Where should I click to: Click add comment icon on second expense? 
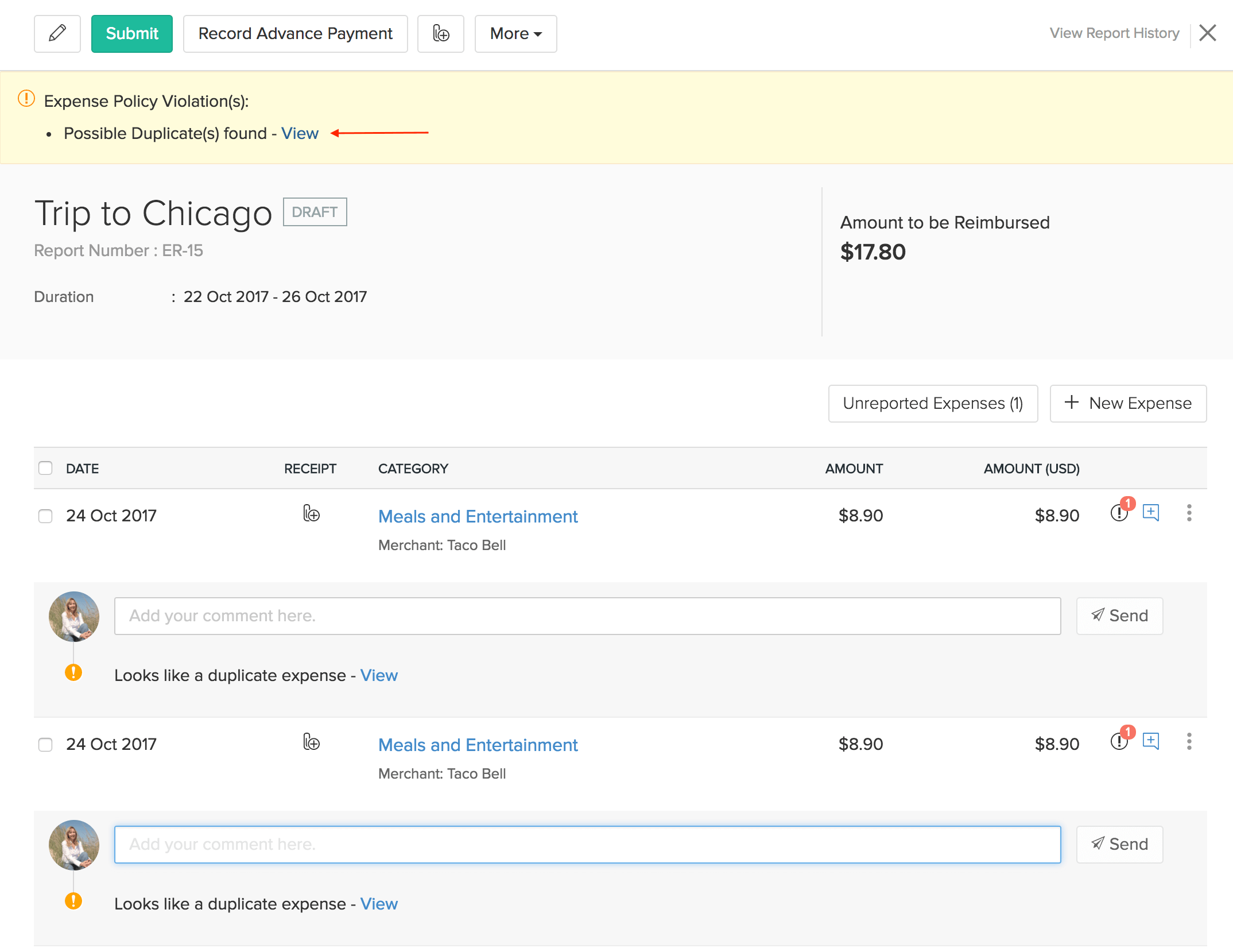tap(1151, 741)
